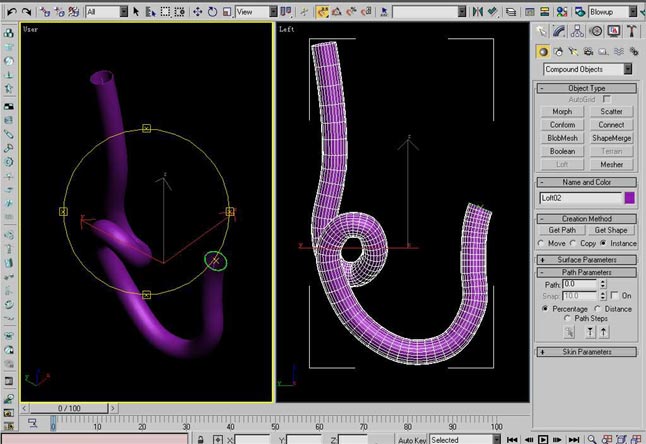Image resolution: width=646 pixels, height=444 pixels.
Task: Activate the Select and Move tool
Action: pos(198,12)
